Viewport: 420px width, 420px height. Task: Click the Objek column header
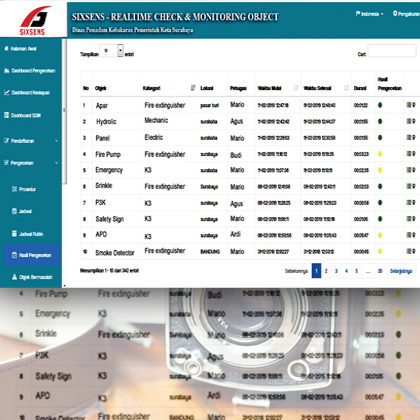[101, 88]
